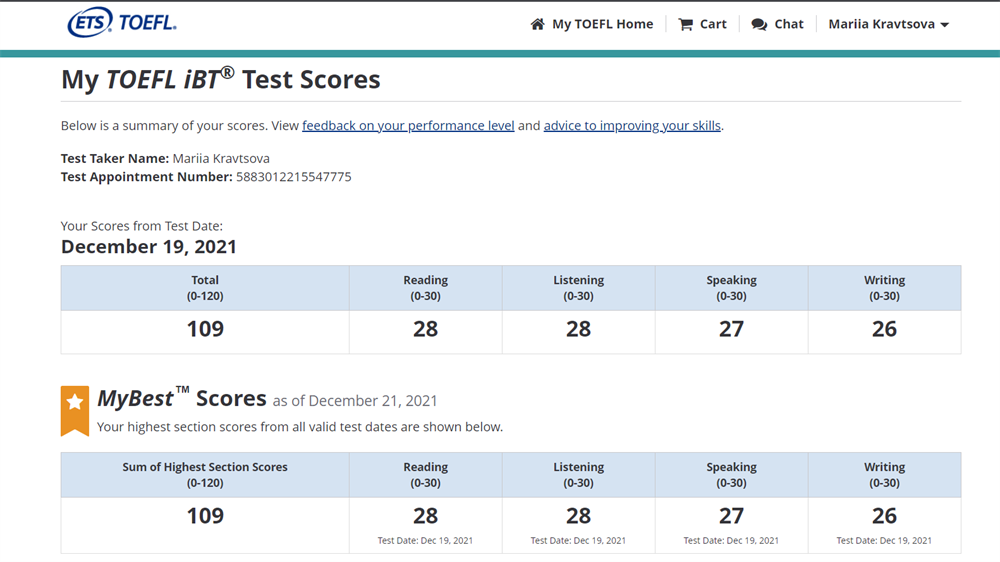Image resolution: width=1000 pixels, height=562 pixels.
Task: Click MyBest Listening score 28
Action: 578,516
